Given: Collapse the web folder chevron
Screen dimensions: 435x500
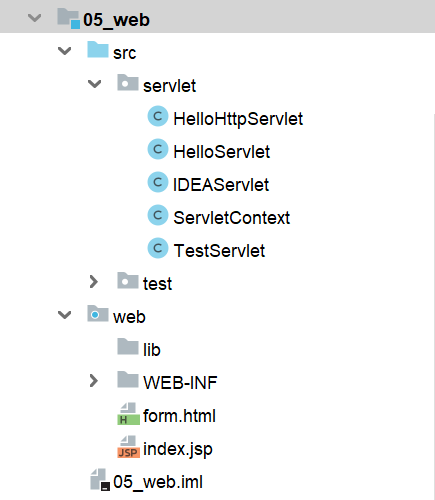Looking at the screenshot, I should [64, 315].
